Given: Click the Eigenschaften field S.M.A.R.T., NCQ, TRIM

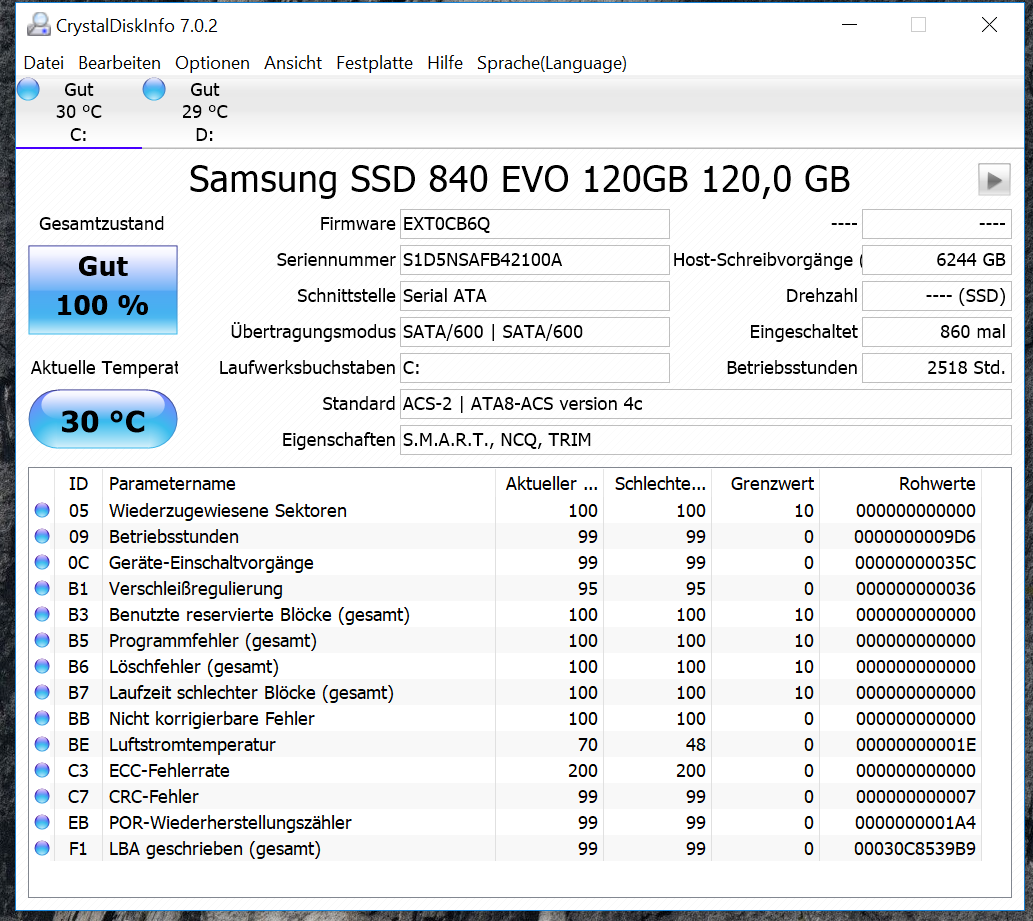Looking at the screenshot, I should (x=706, y=440).
